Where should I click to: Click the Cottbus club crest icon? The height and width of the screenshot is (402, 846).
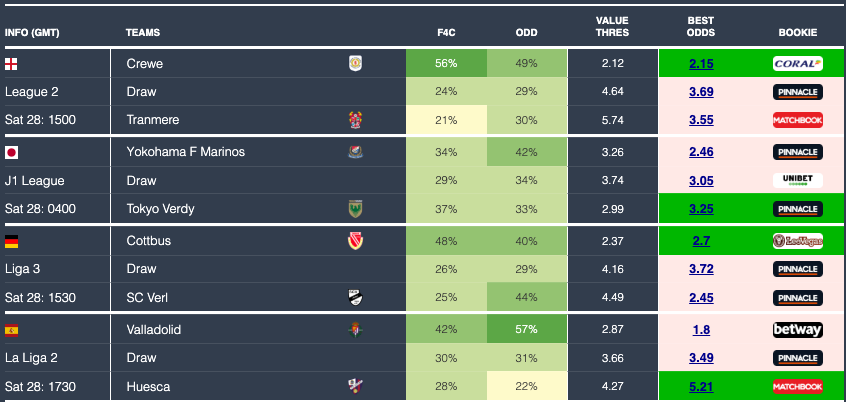tap(355, 241)
